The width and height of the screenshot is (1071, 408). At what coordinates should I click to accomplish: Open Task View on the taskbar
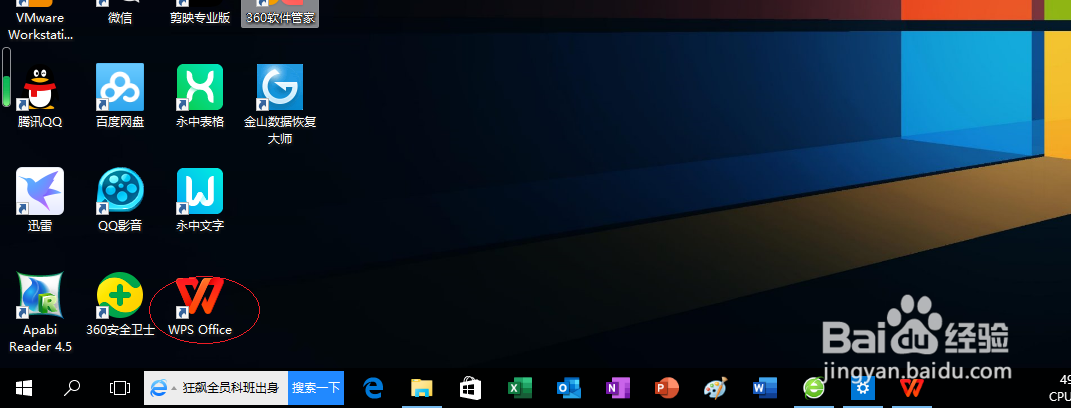point(120,388)
